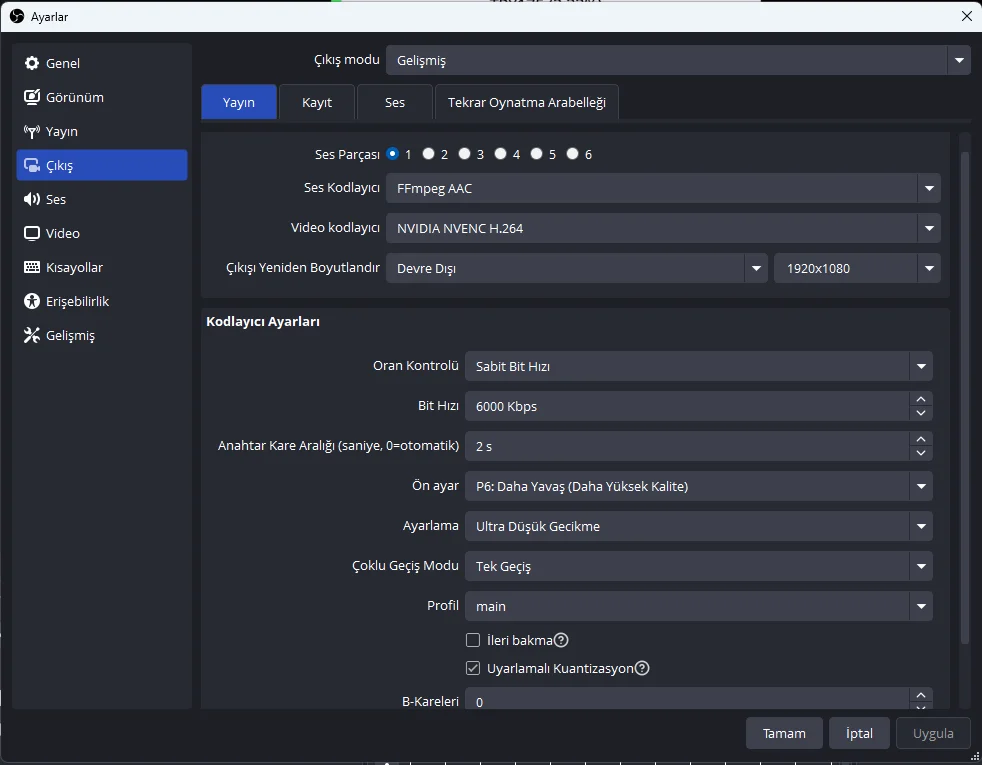Viewport: 982px width, 765px height.
Task: Click the Uygula button
Action: [x=933, y=733]
